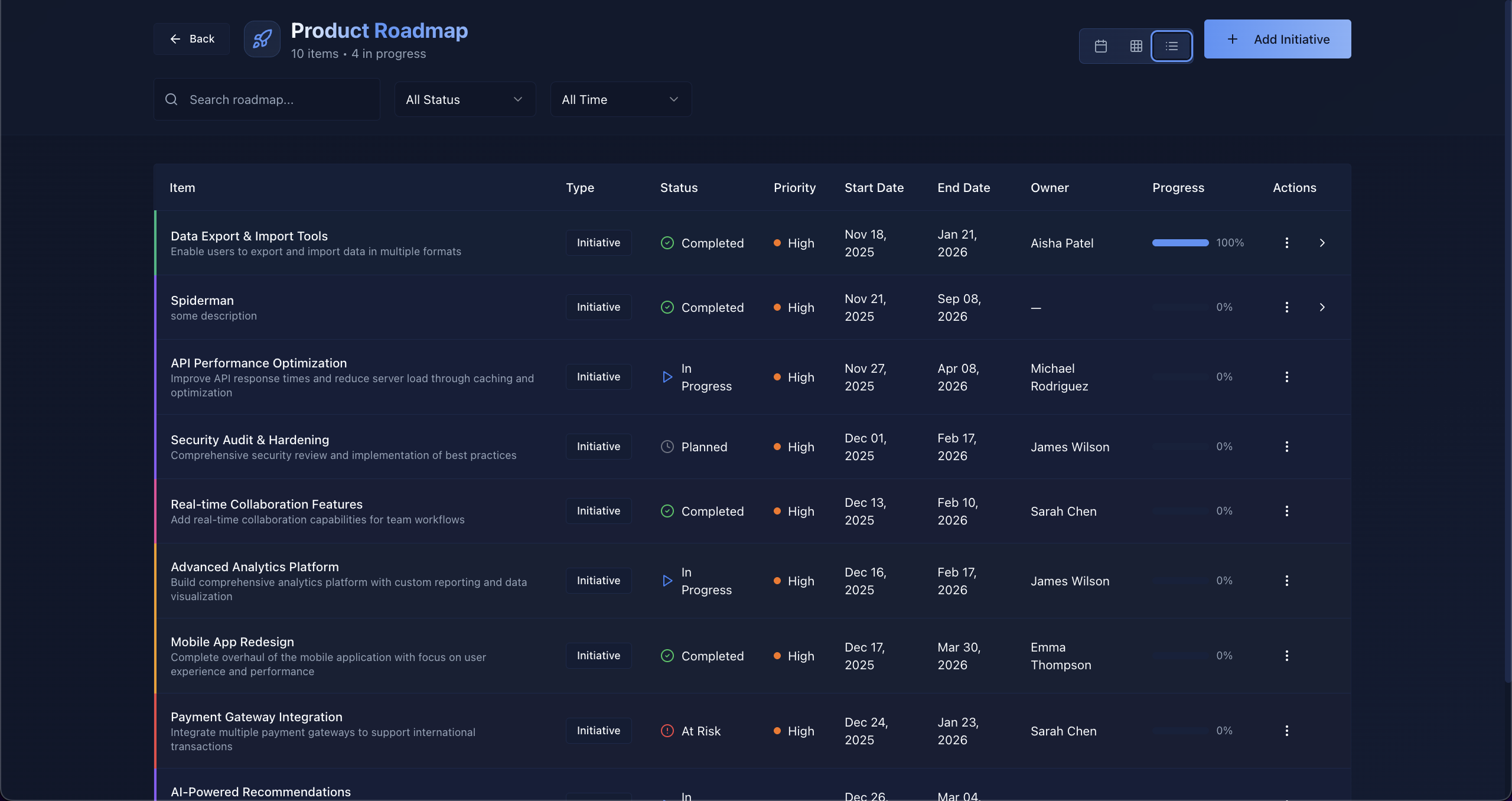Open actions menu for Mobile App Redesign

click(x=1286, y=656)
